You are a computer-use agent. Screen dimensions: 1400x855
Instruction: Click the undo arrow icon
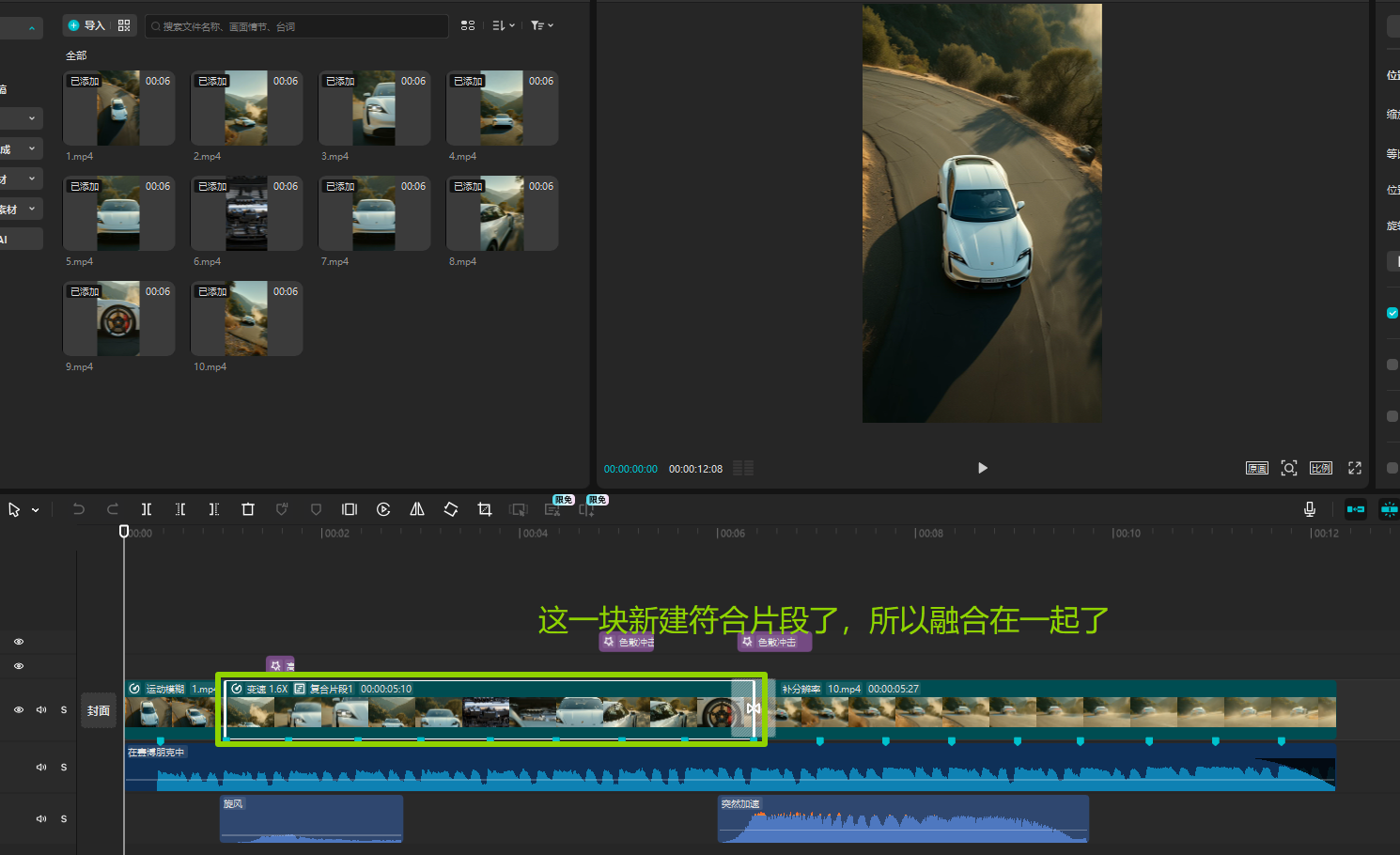[79, 509]
